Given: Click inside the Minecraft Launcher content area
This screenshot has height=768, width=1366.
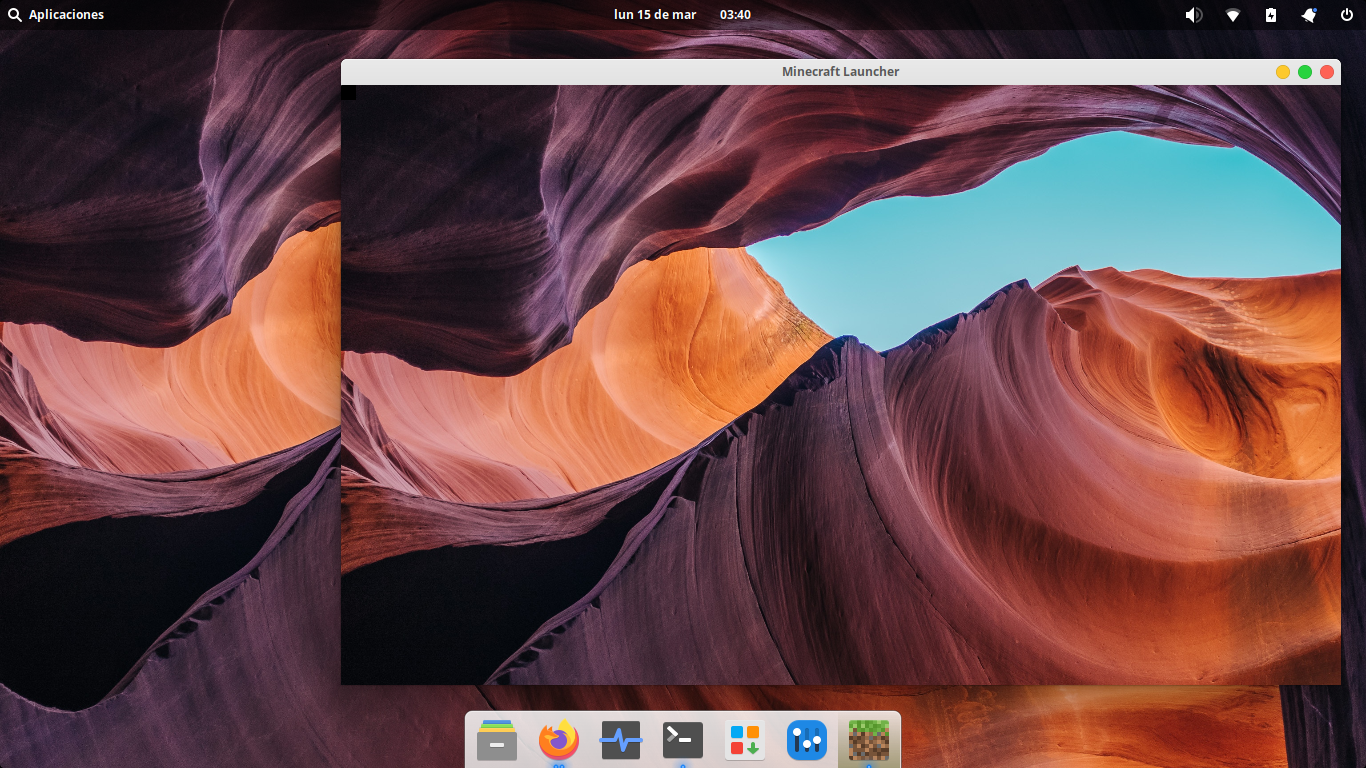Looking at the screenshot, I should pos(840,400).
